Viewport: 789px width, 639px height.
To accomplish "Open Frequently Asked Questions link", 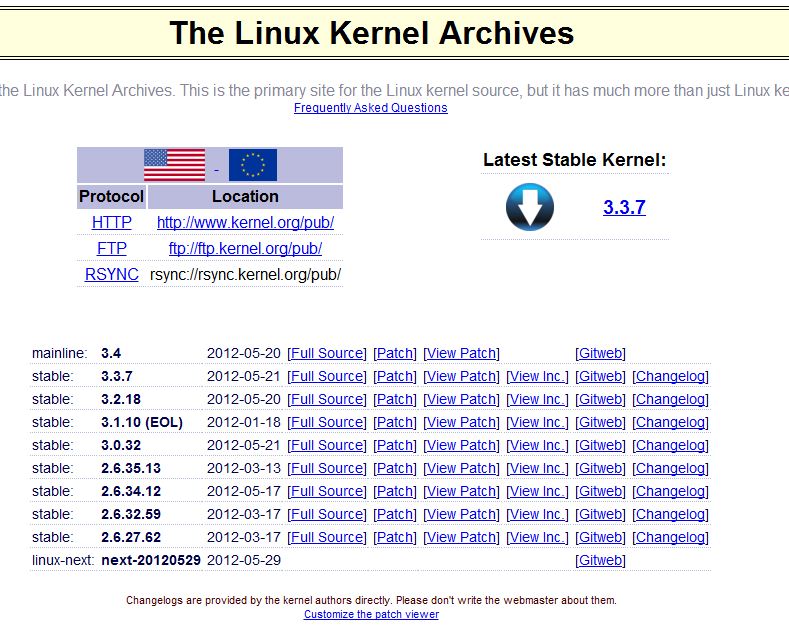I will click(370, 108).
